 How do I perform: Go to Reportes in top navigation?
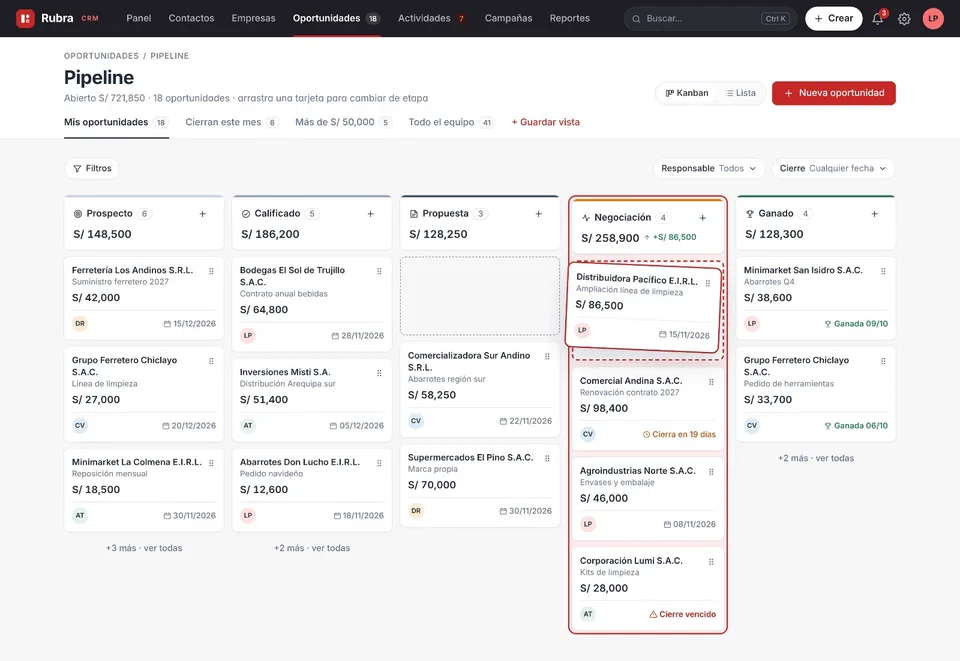click(x=570, y=18)
